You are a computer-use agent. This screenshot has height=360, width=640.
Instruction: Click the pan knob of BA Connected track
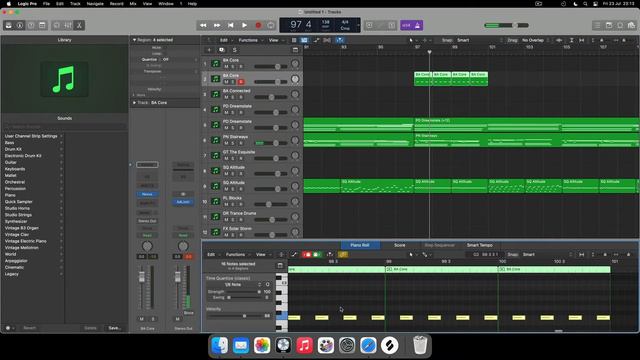[295, 94]
